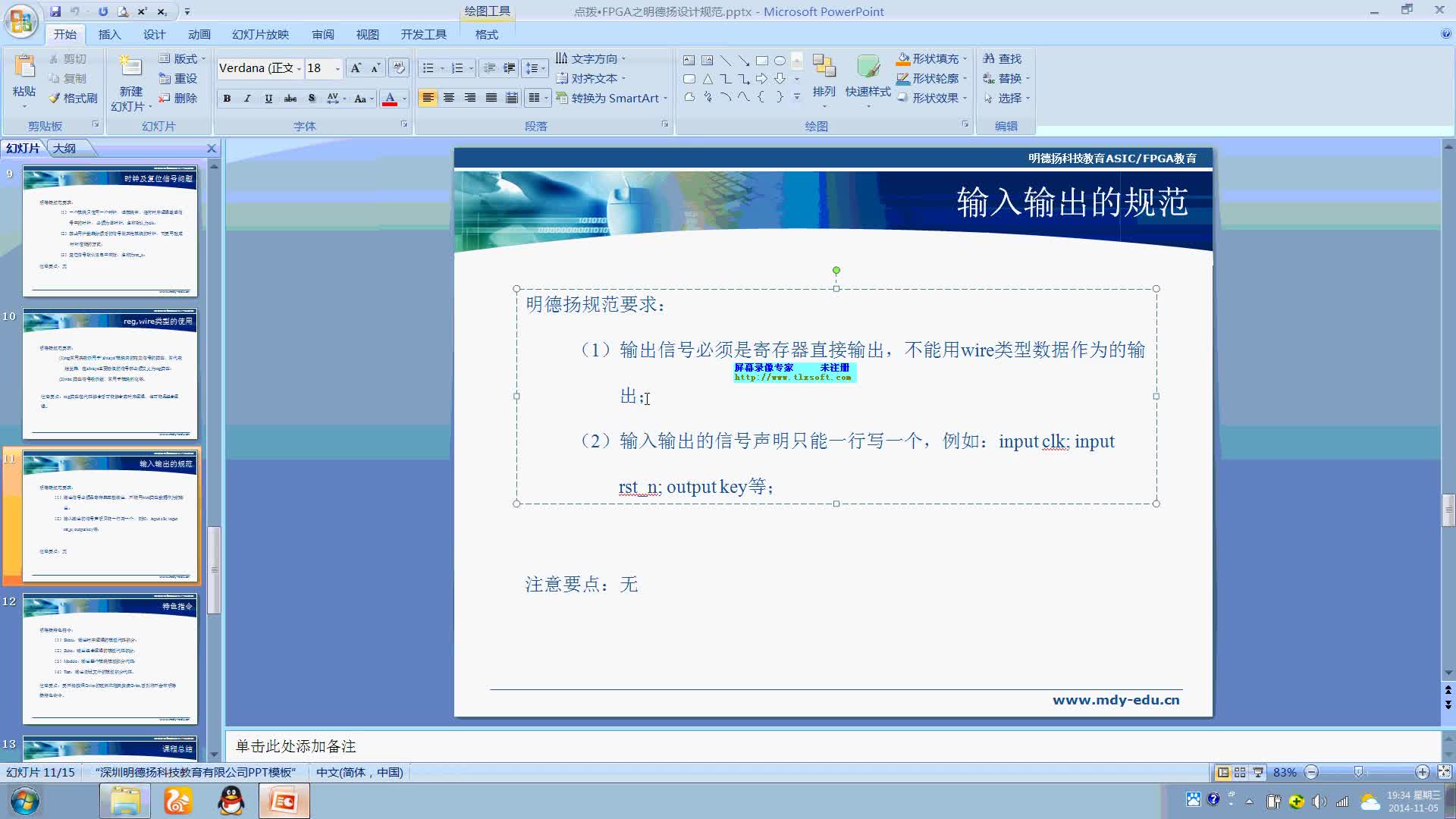Click Cut (剪切) in clipboard group
The width and height of the screenshot is (1456, 819).
67,58
